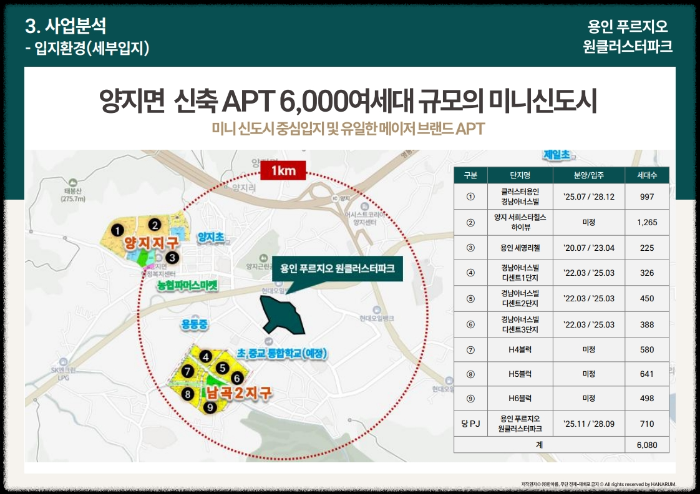Select the 초,중교 통합학교(예정) label
This screenshot has height=494, width=700.
281,353
